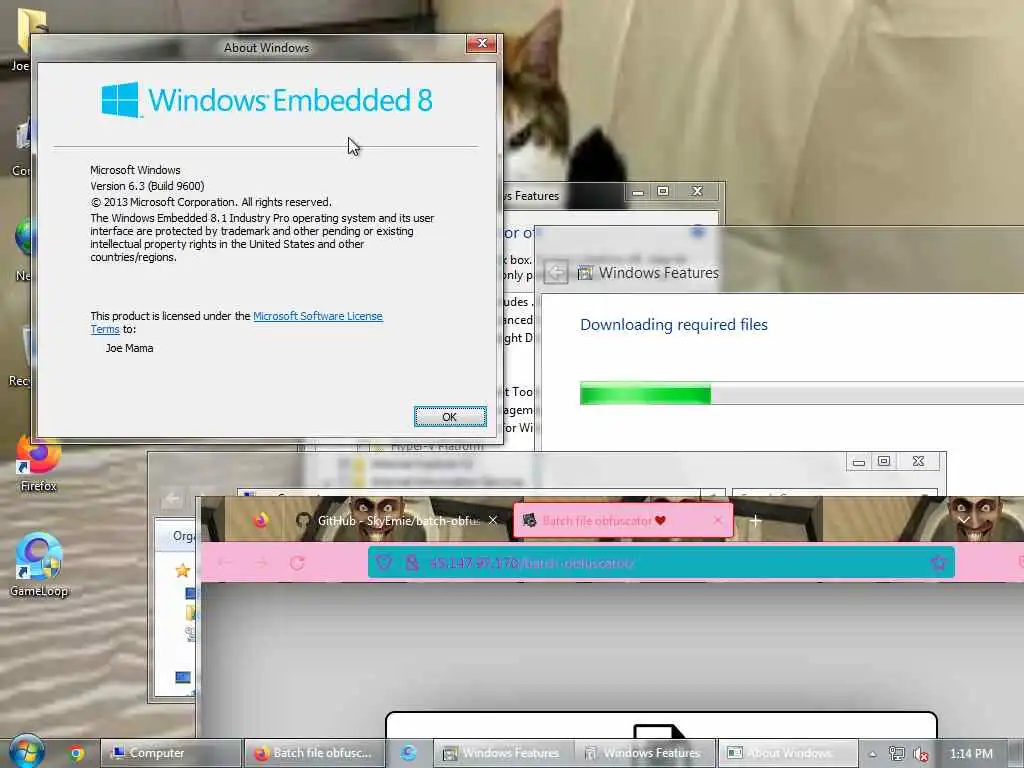Bookmark this page with the star icon

[x=938, y=563]
